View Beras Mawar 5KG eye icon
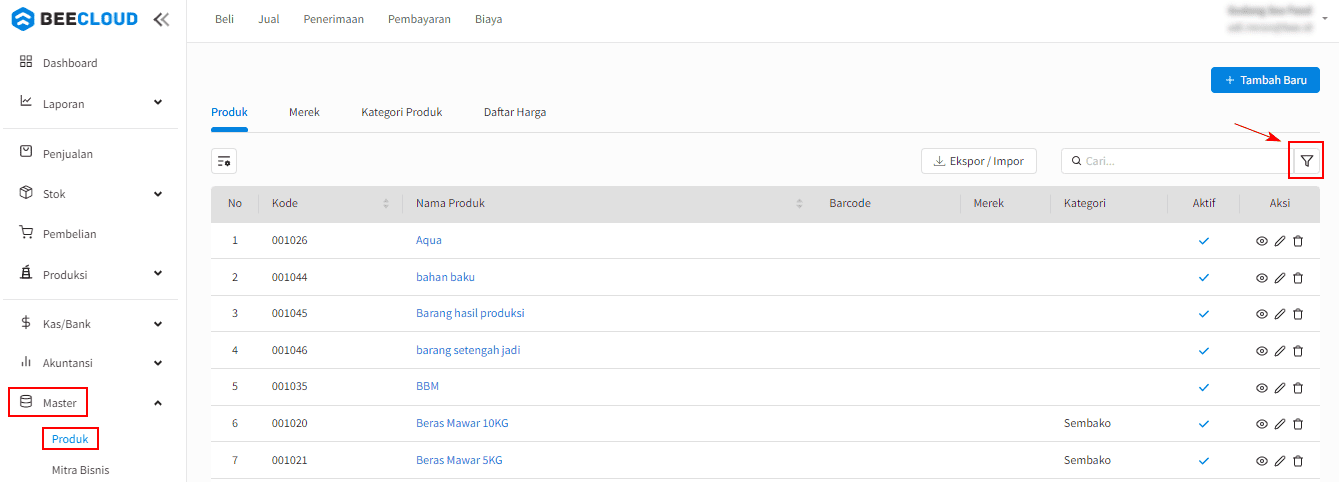This screenshot has height=482, width=1339. click(1262, 461)
